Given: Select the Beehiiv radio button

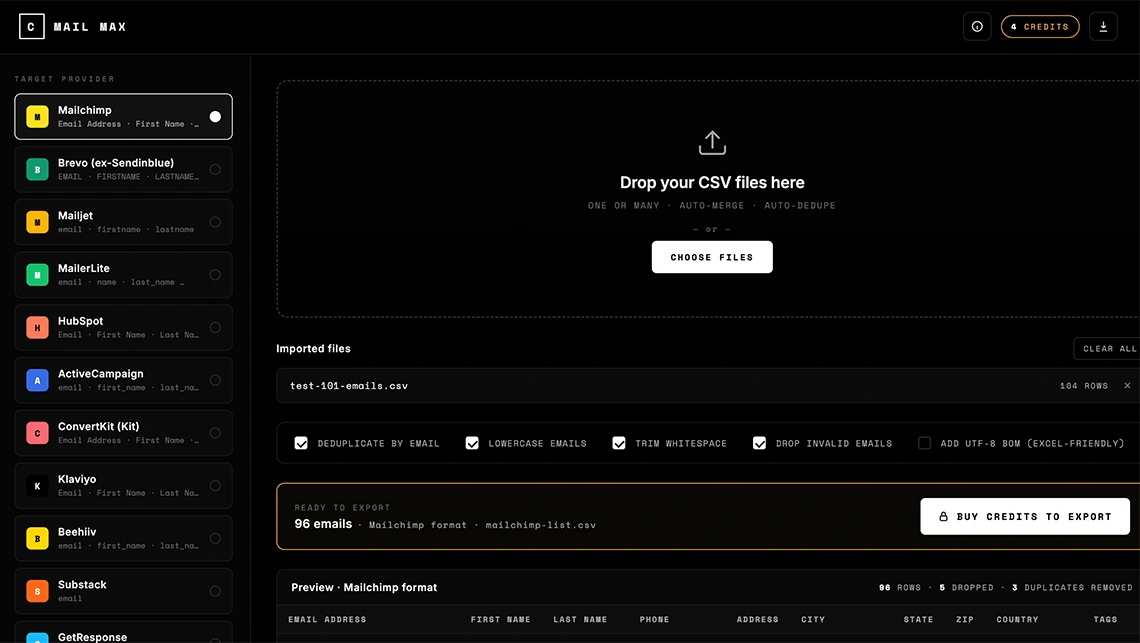Looking at the screenshot, I should [215, 538].
